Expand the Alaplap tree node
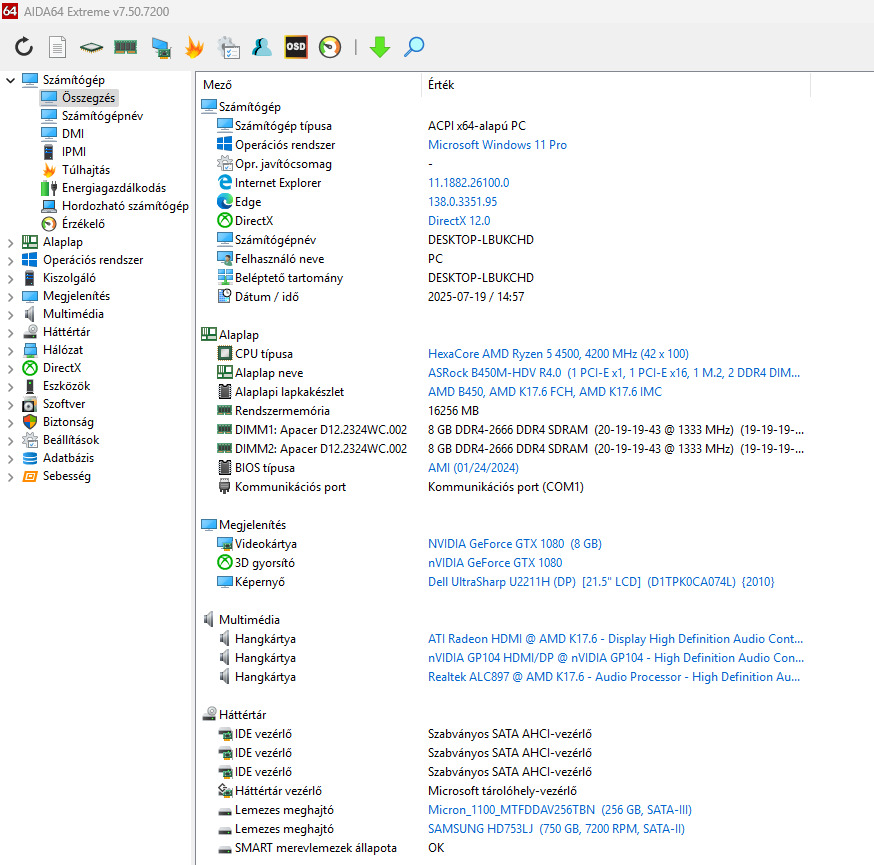 click(10, 242)
